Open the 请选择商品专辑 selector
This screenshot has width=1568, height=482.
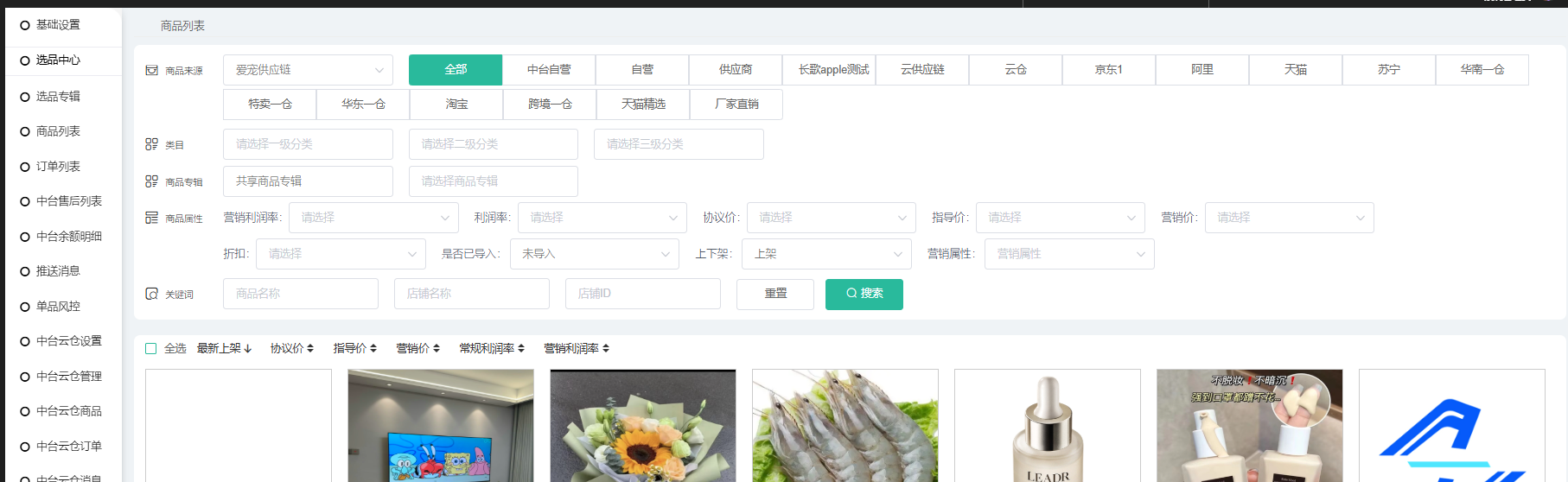tap(494, 181)
